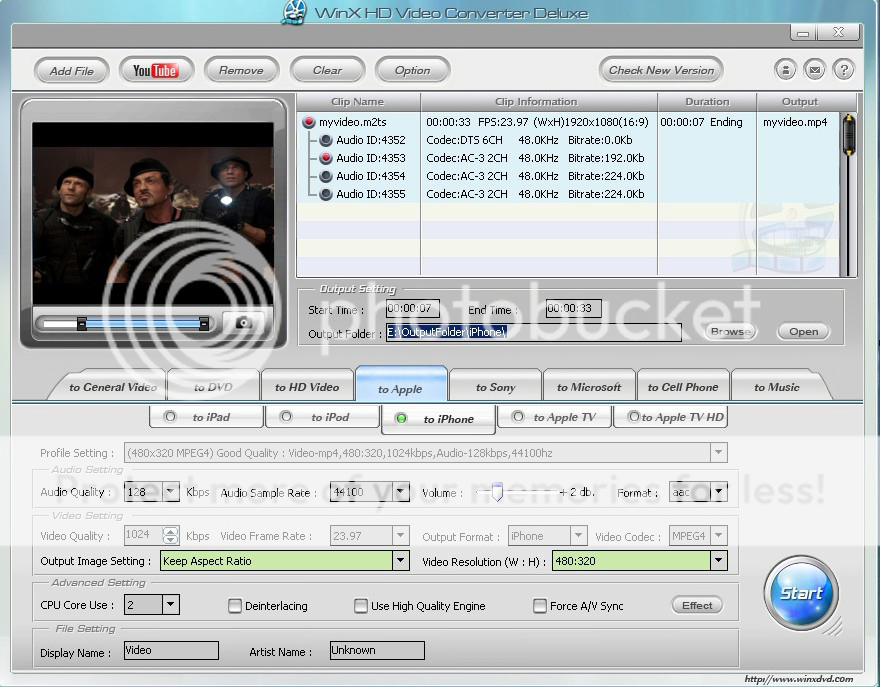The image size is (880, 687).
Task: Click the Clip Name column header
Action: coord(358,102)
